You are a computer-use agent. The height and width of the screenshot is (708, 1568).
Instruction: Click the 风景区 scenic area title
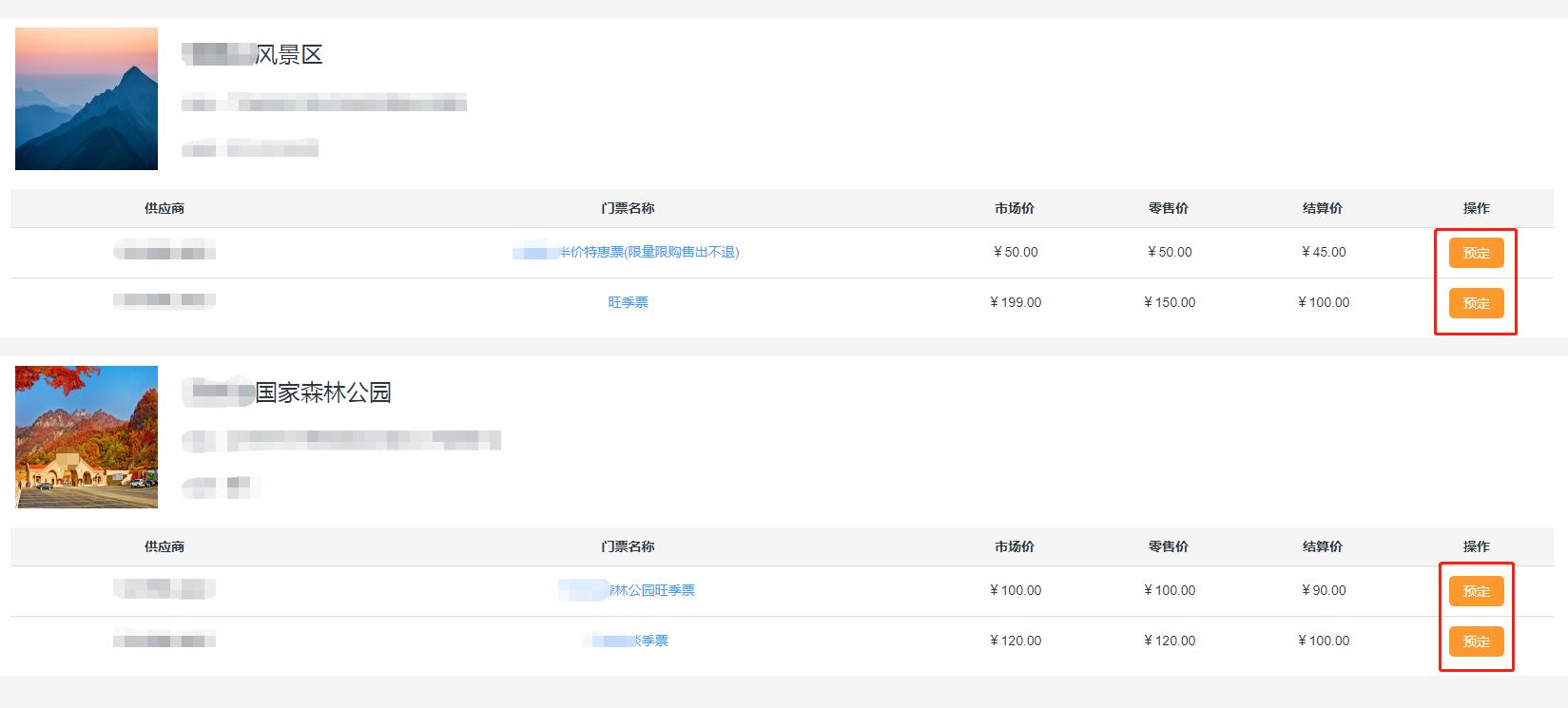tap(253, 54)
